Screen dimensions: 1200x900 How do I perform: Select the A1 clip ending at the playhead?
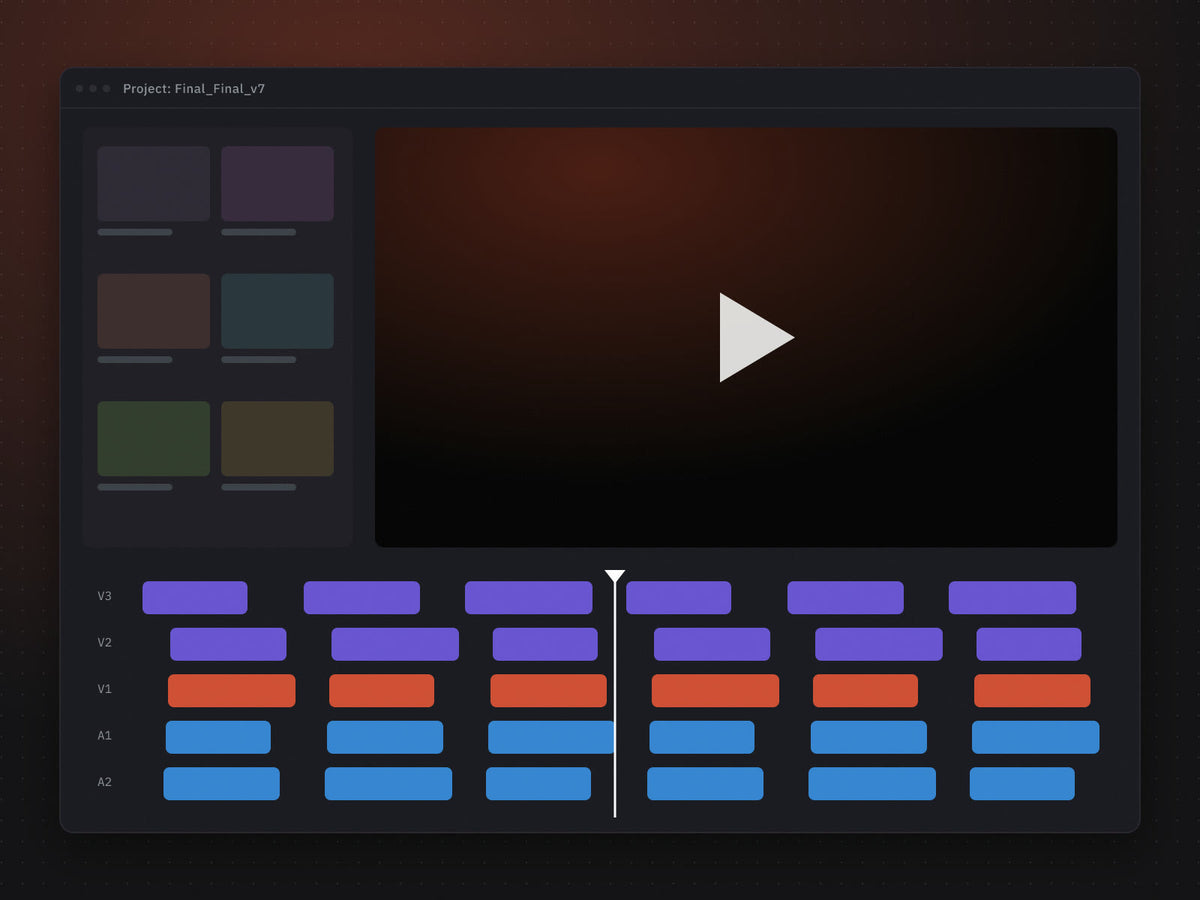click(551, 737)
